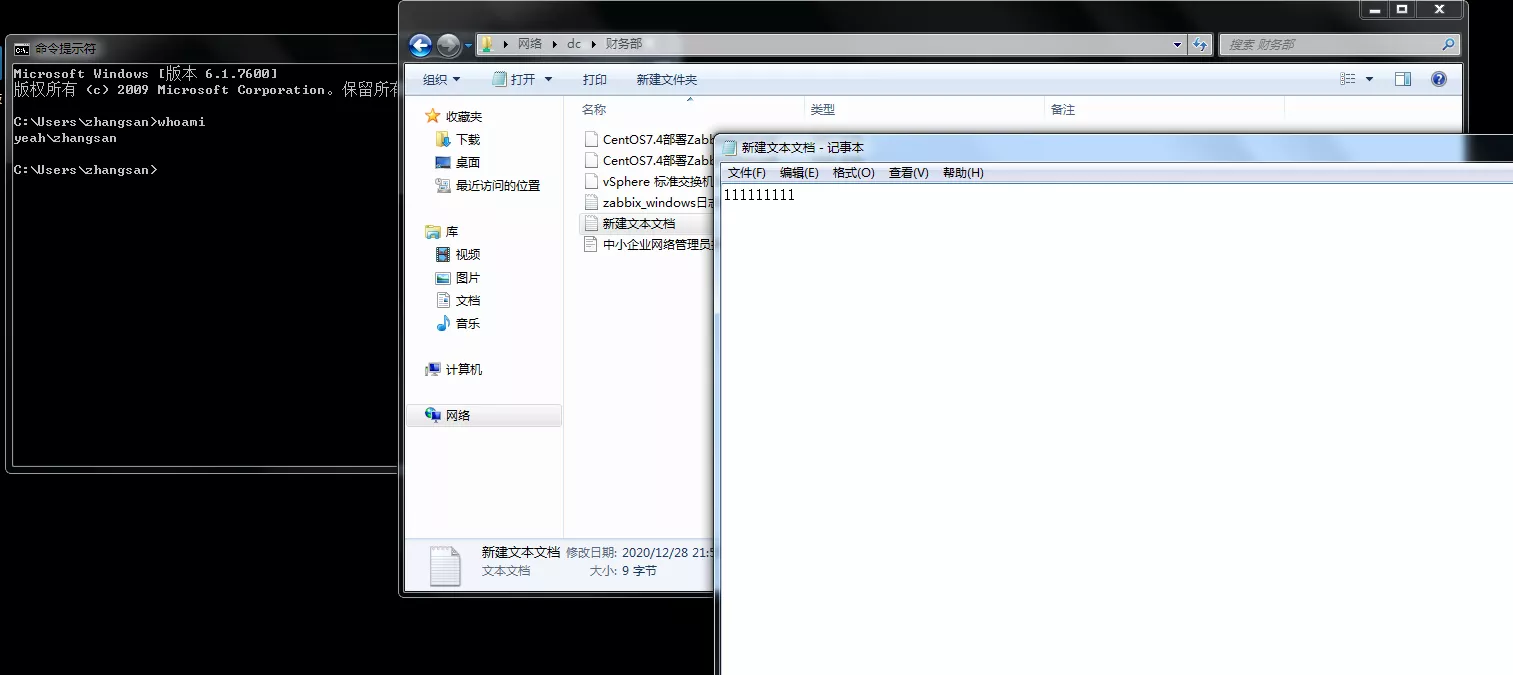Open 桌面 in the navigation pane
Image resolution: width=1513 pixels, height=675 pixels.
[x=467, y=162]
